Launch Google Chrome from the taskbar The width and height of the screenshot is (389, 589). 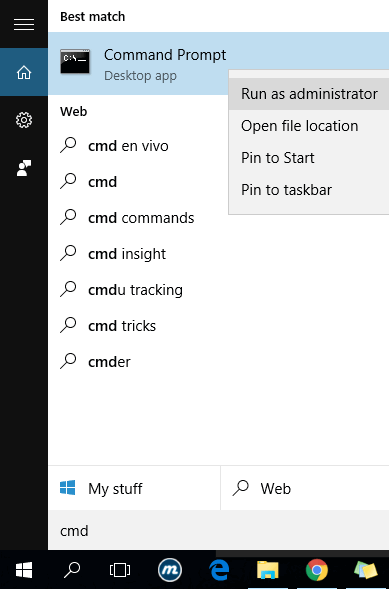click(x=317, y=570)
